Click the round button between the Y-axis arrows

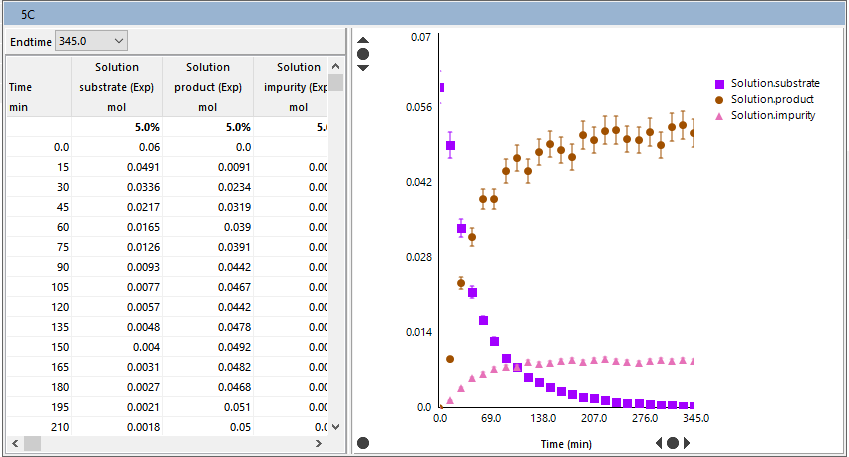(x=363, y=53)
